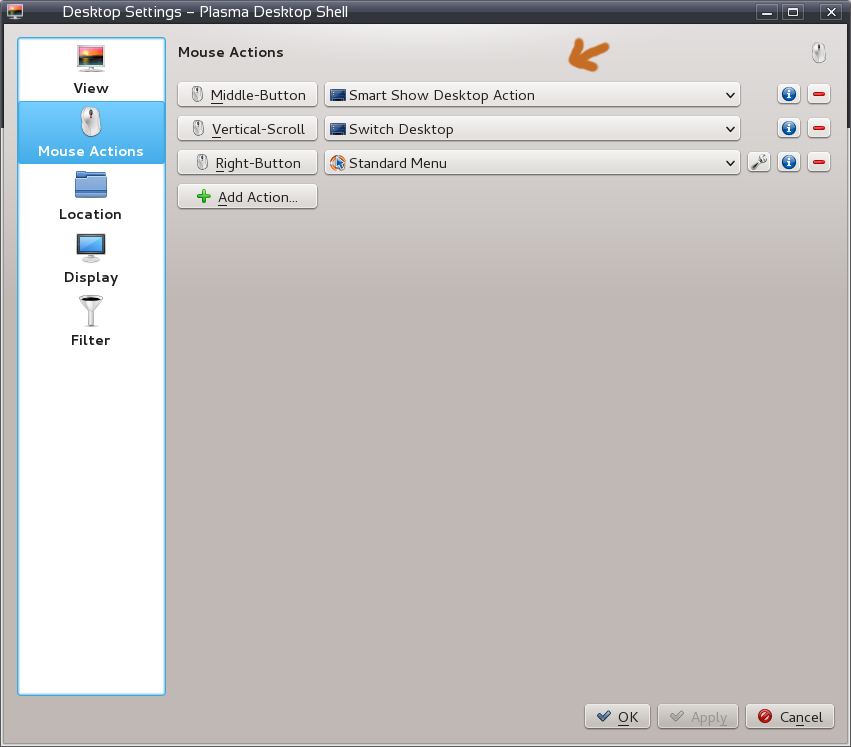Open the Smart Show Desktop Action dropdown
The width and height of the screenshot is (851, 747).
[x=532, y=95]
